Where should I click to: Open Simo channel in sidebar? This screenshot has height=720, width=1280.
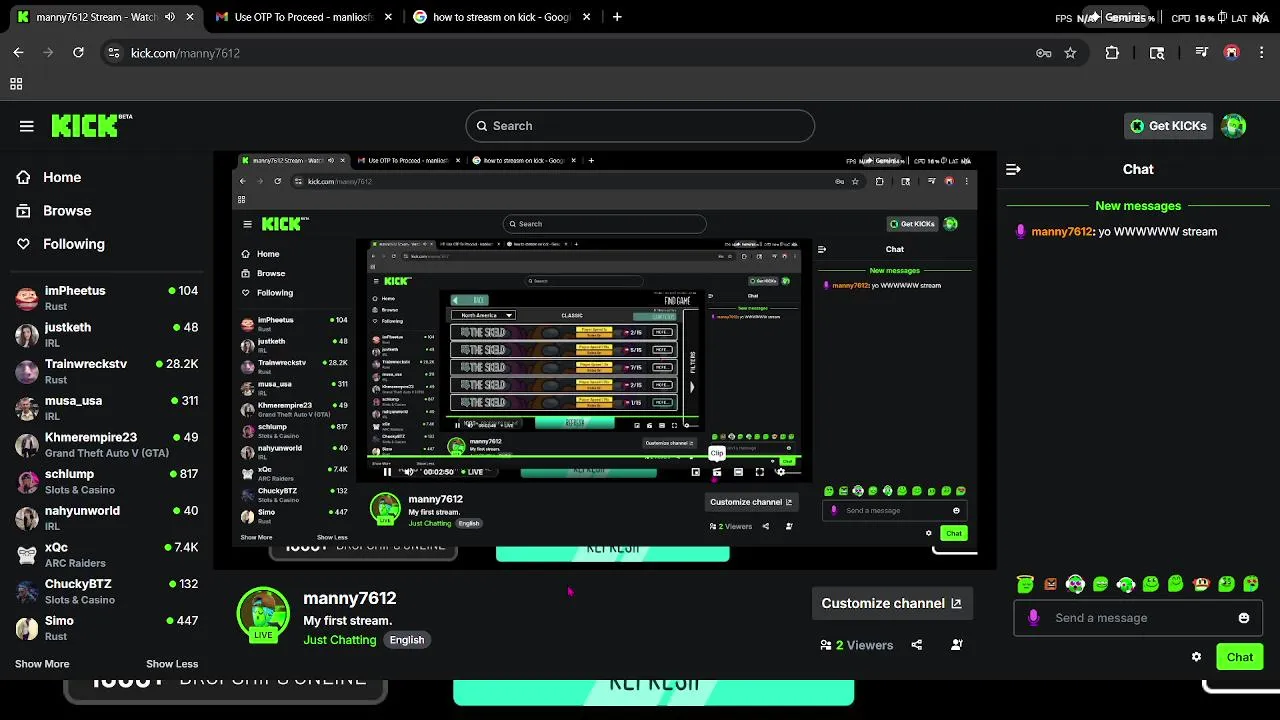pyautogui.click(x=106, y=628)
